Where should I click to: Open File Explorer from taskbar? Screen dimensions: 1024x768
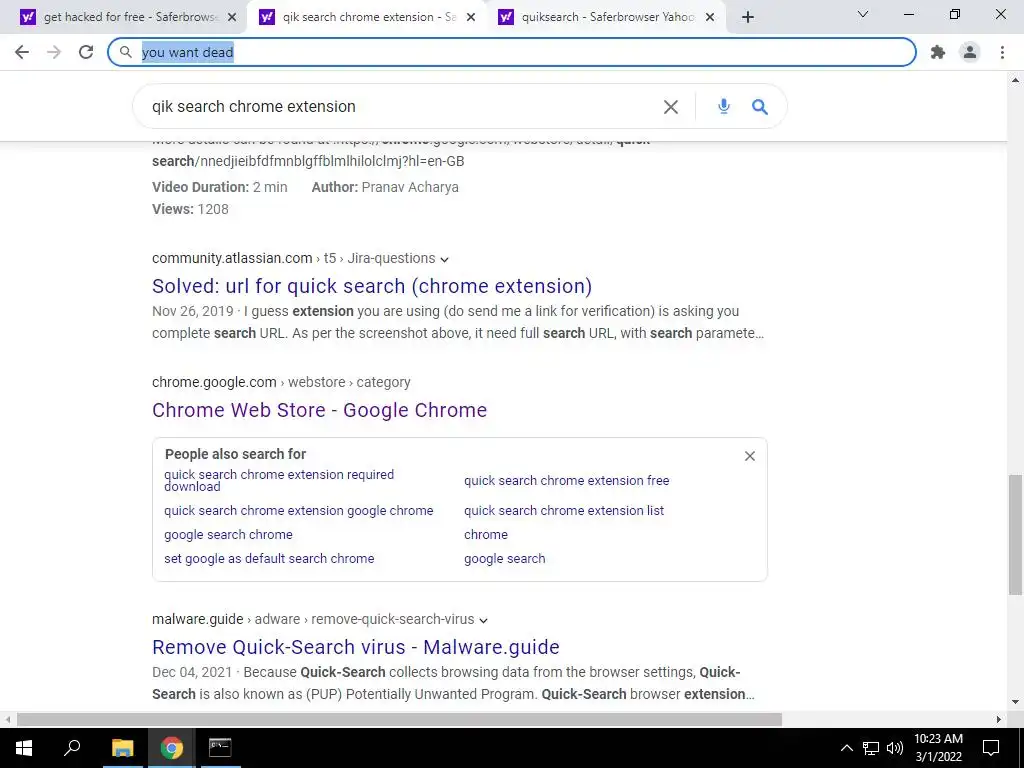pos(122,748)
